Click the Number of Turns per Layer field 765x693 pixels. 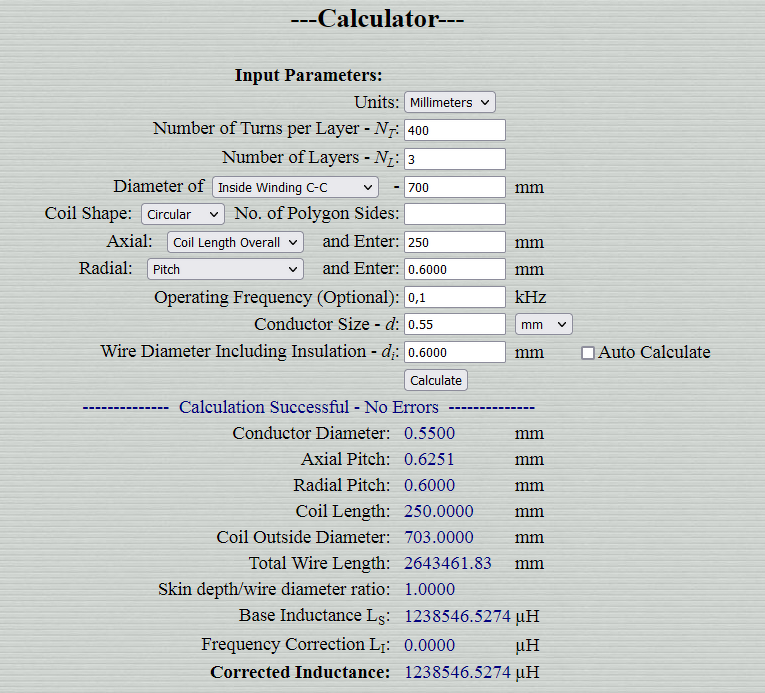(455, 130)
